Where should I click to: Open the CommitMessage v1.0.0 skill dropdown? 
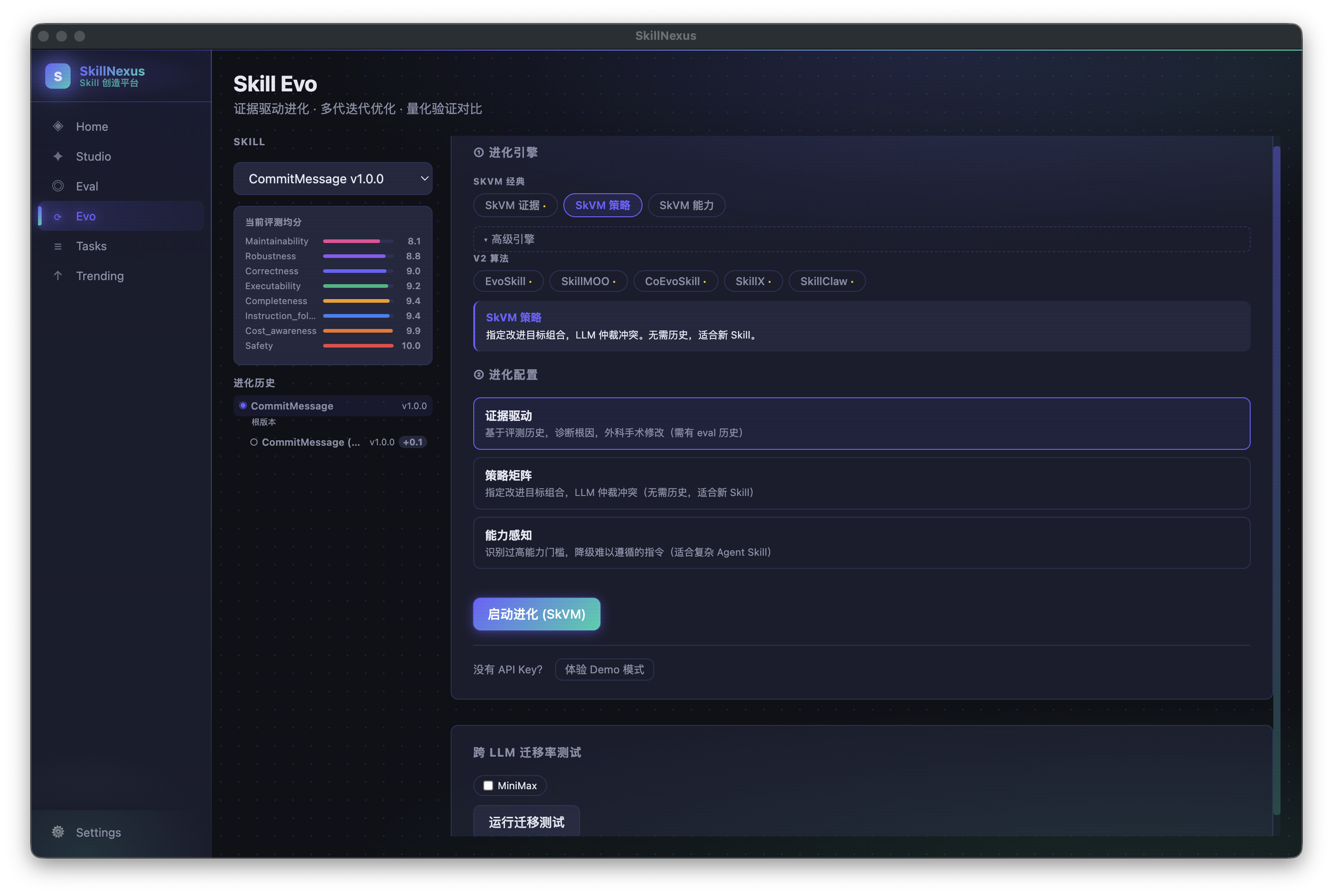[x=333, y=179]
